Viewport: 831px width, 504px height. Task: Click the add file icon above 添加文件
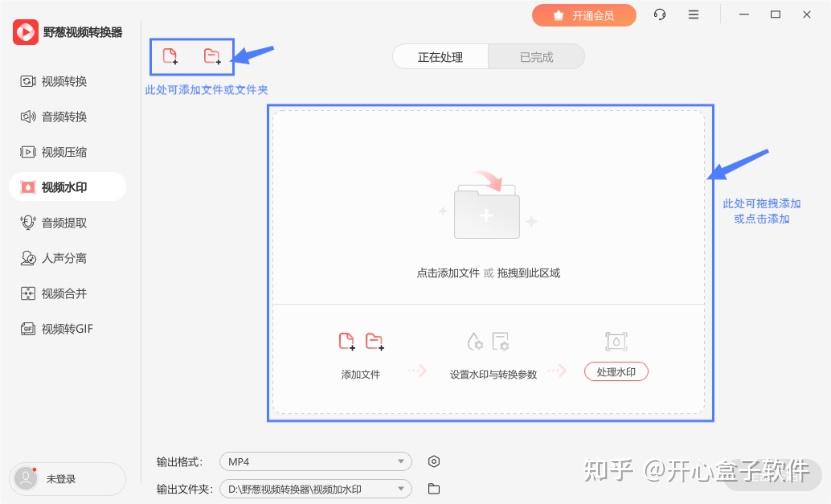(347, 341)
